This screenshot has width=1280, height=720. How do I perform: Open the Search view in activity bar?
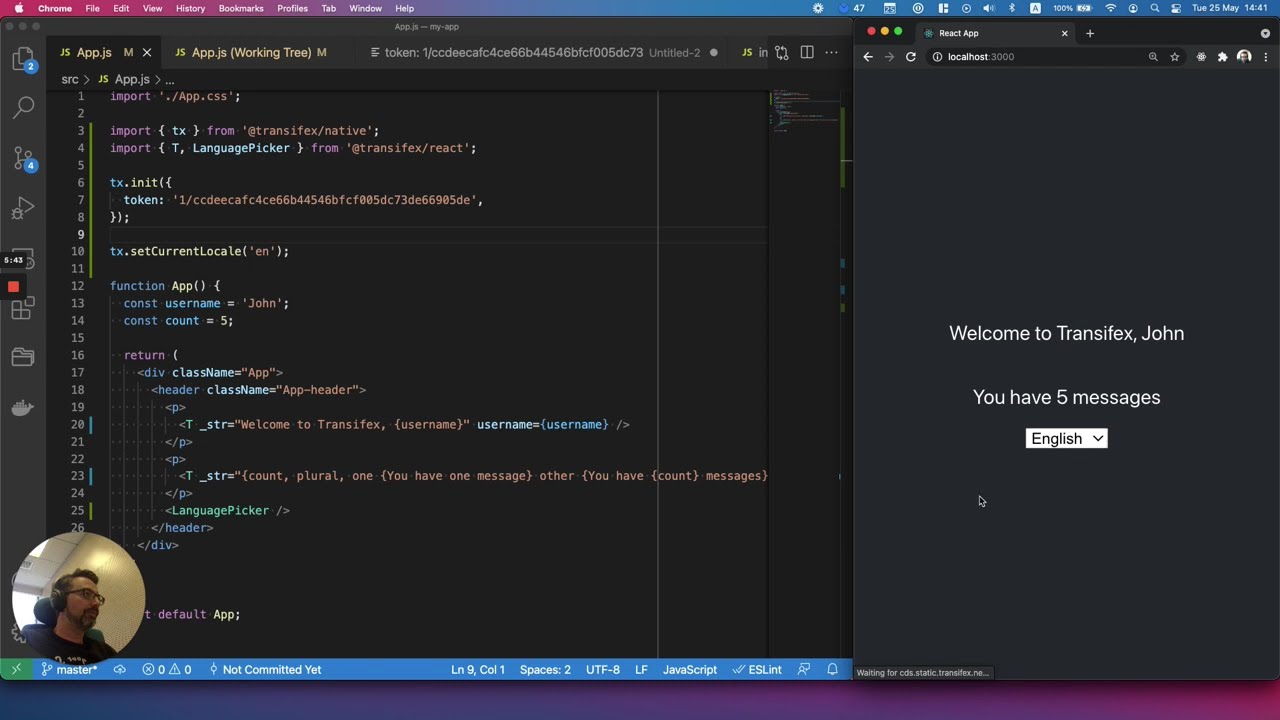[23, 106]
